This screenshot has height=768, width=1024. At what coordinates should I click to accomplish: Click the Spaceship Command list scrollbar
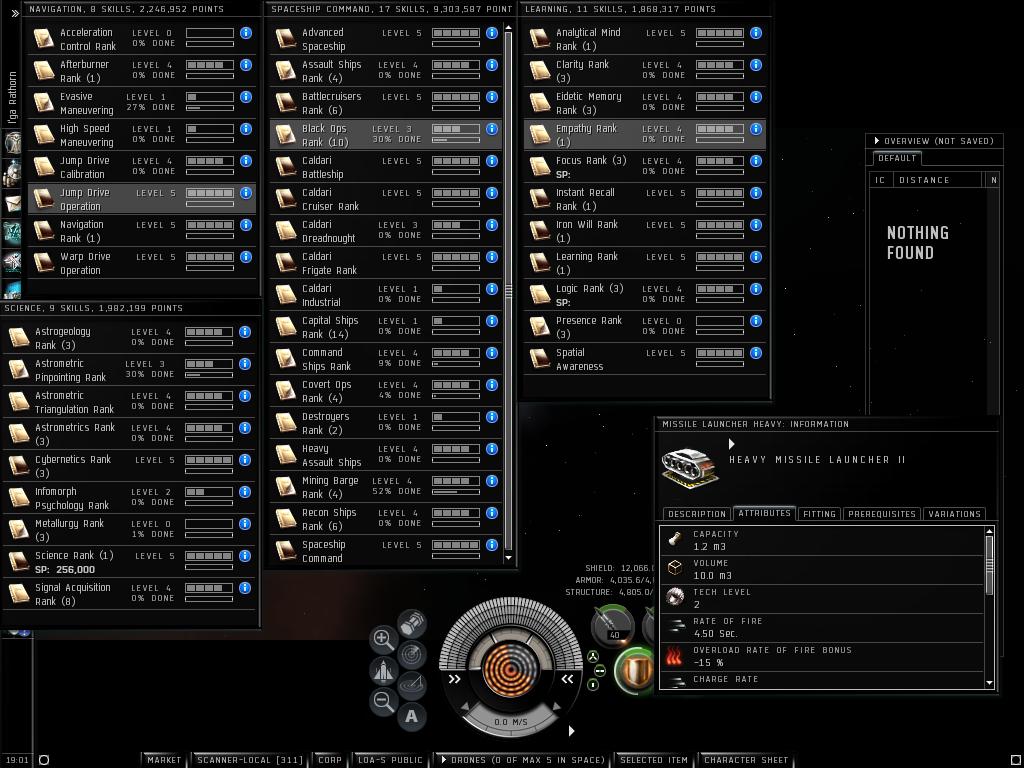pos(509,291)
